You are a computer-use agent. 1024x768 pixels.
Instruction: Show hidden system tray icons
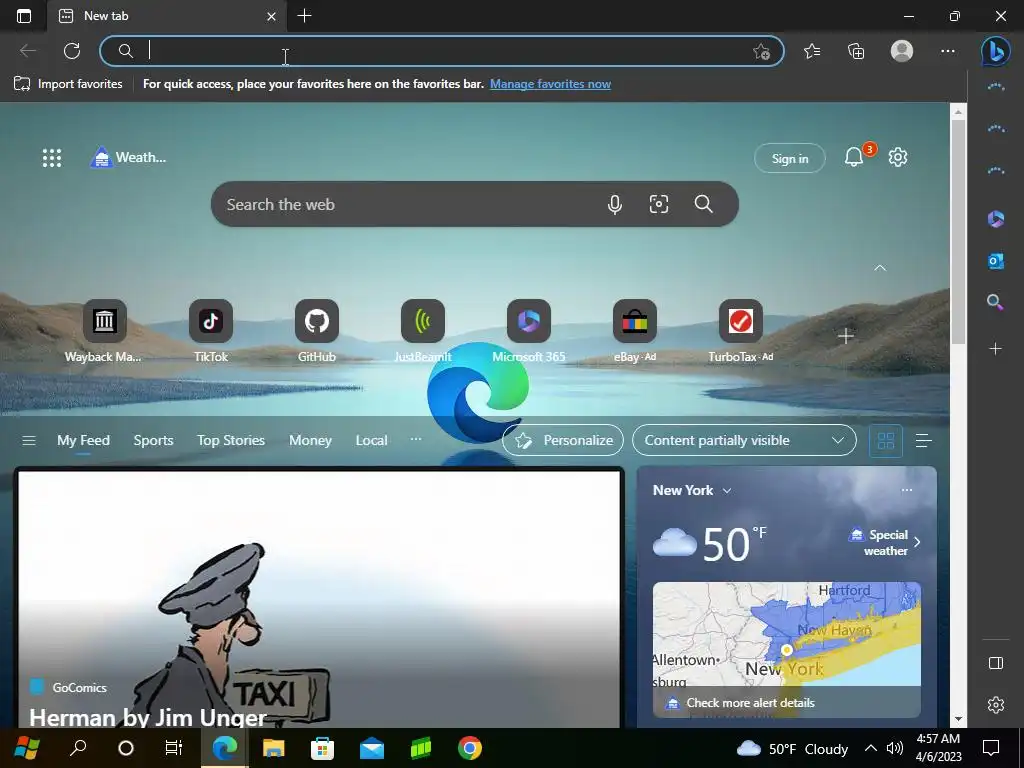(871, 748)
